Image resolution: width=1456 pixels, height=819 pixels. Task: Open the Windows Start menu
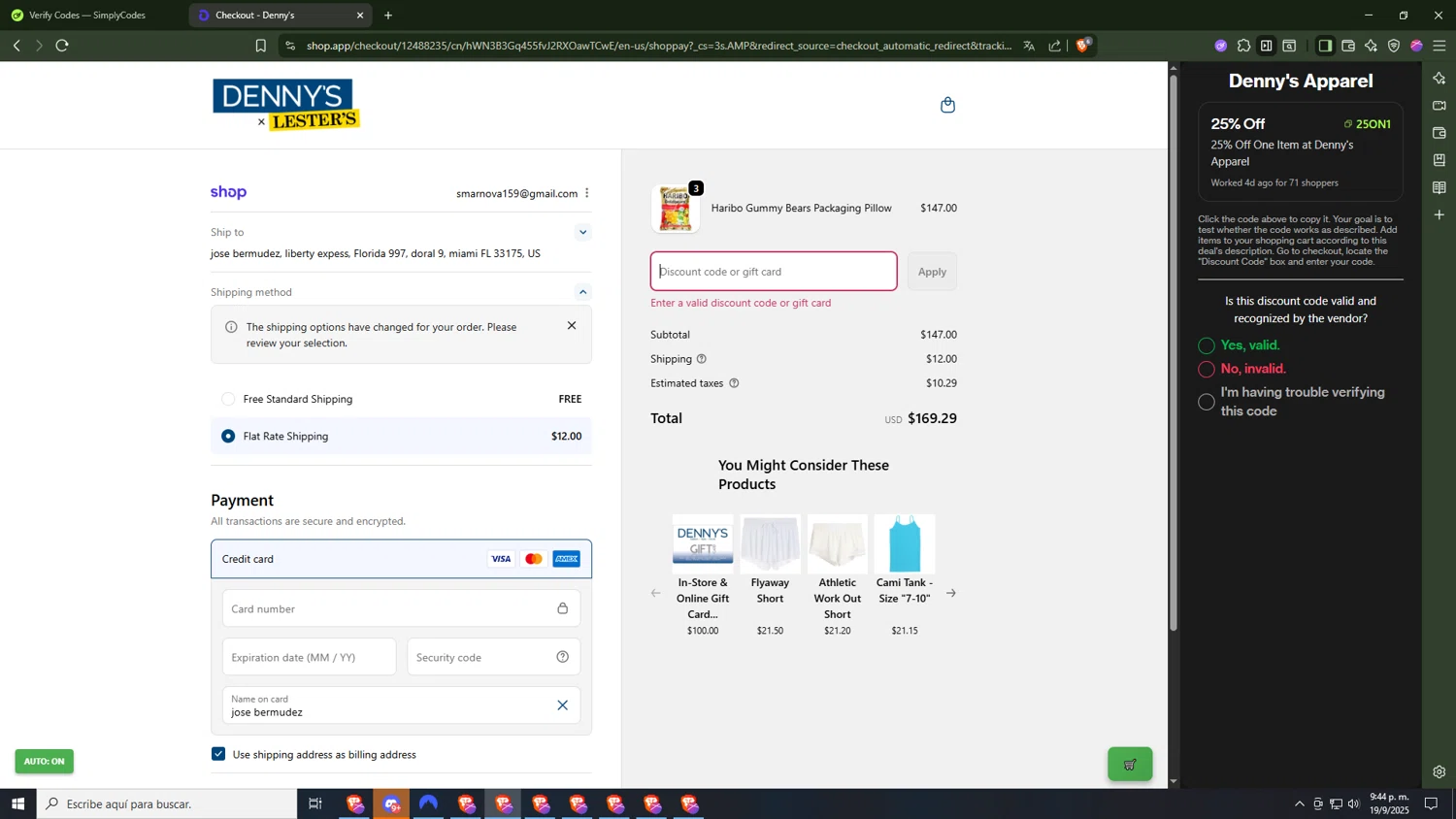click(x=17, y=803)
